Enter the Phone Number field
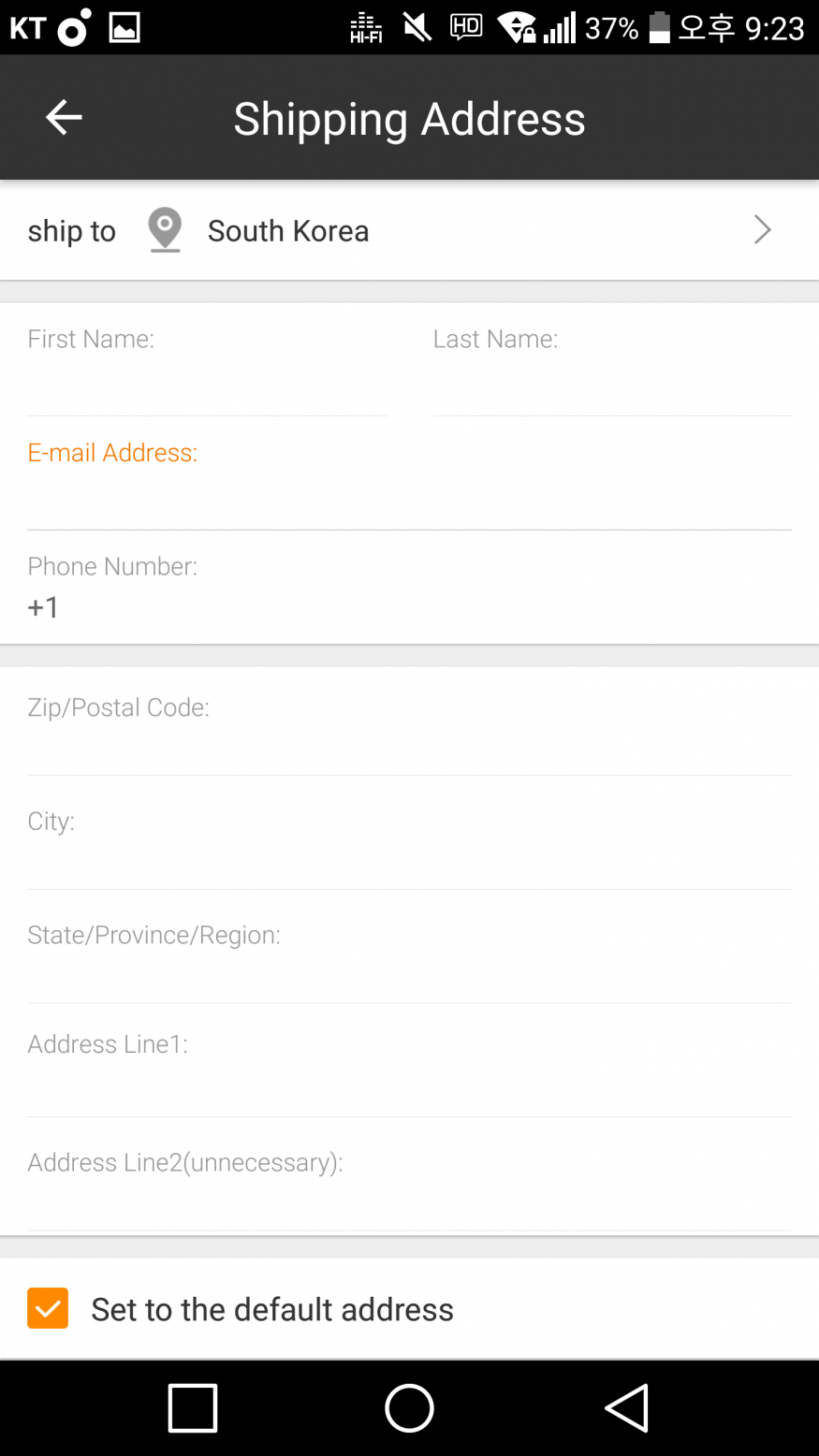819x1456 pixels. tap(409, 608)
